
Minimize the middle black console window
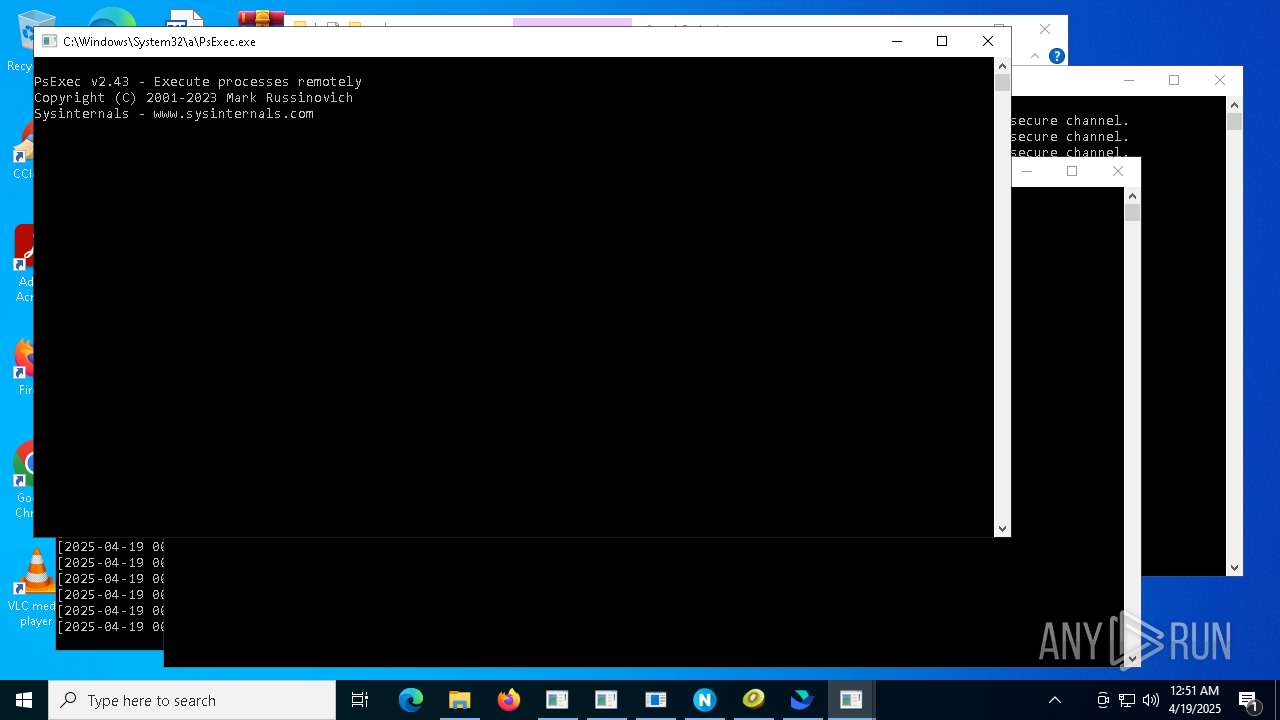[x=1027, y=171]
